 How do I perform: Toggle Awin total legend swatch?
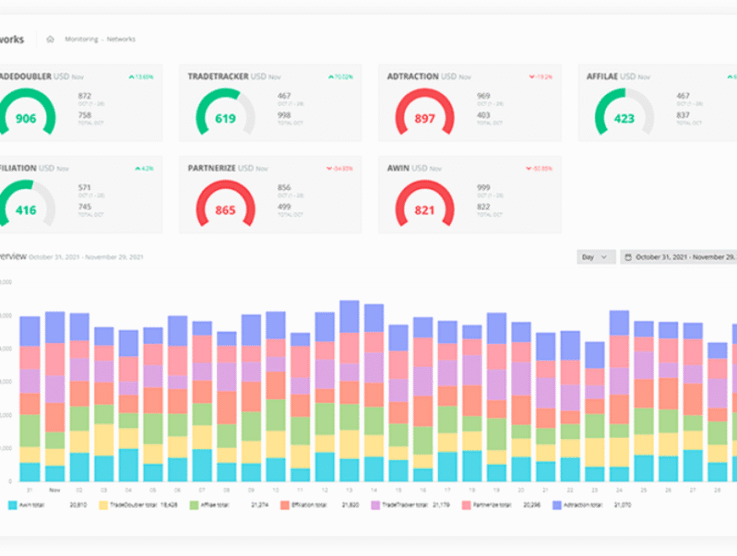click(x=13, y=505)
